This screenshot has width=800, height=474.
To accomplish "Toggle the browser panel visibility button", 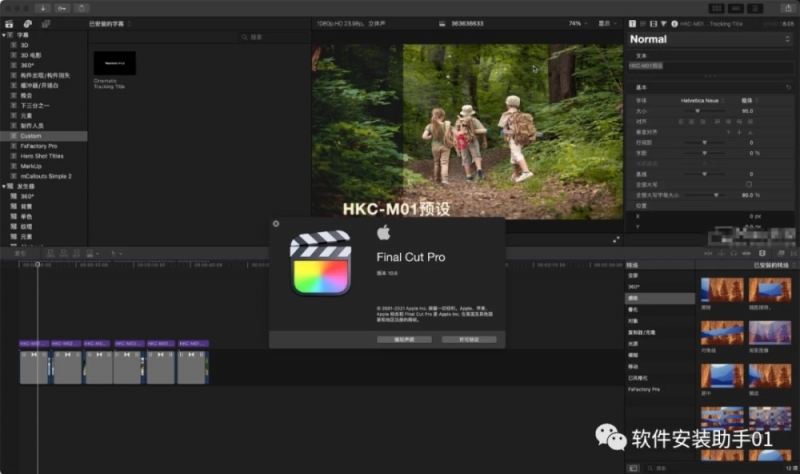I will [716, 8].
